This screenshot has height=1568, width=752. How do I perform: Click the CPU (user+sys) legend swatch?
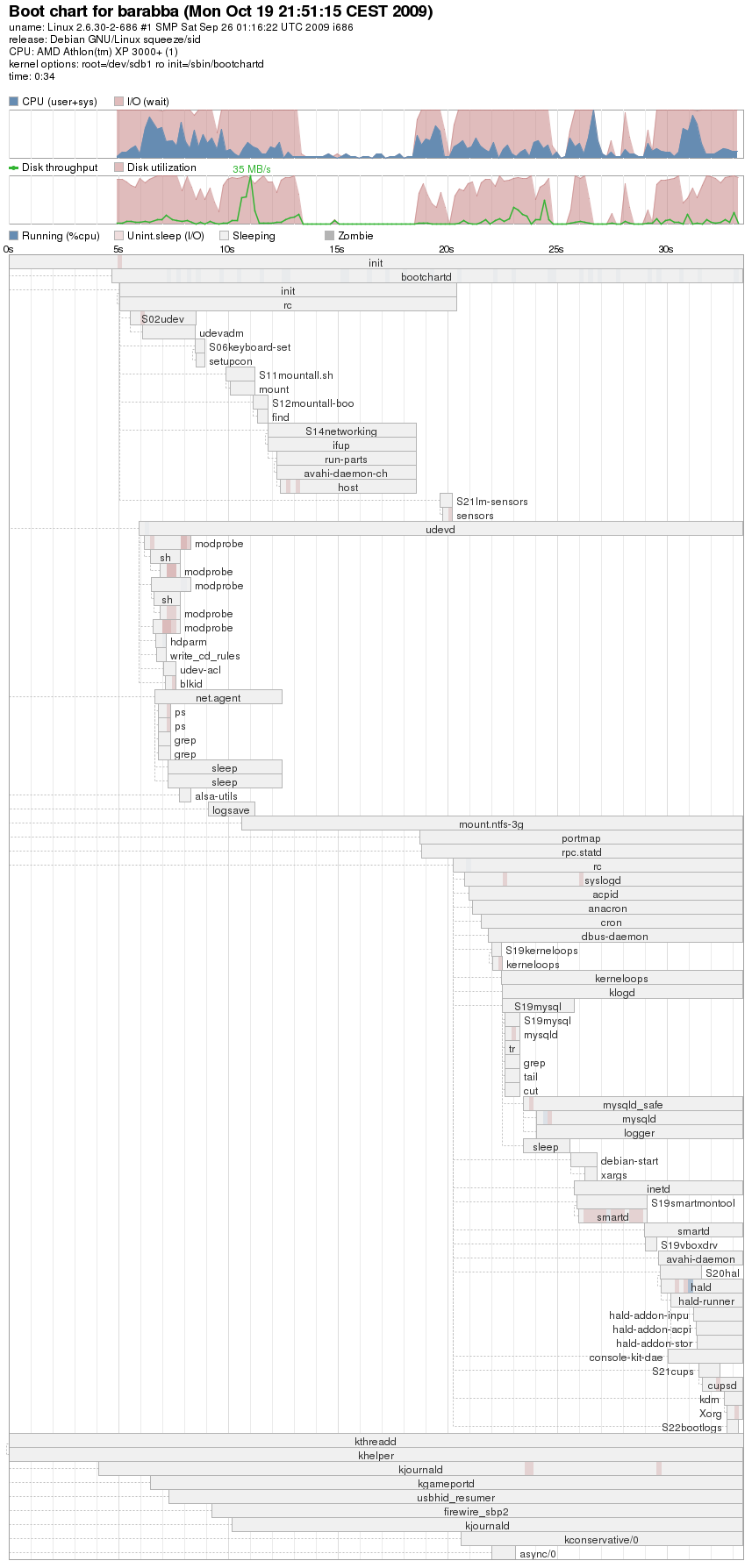[x=13, y=102]
